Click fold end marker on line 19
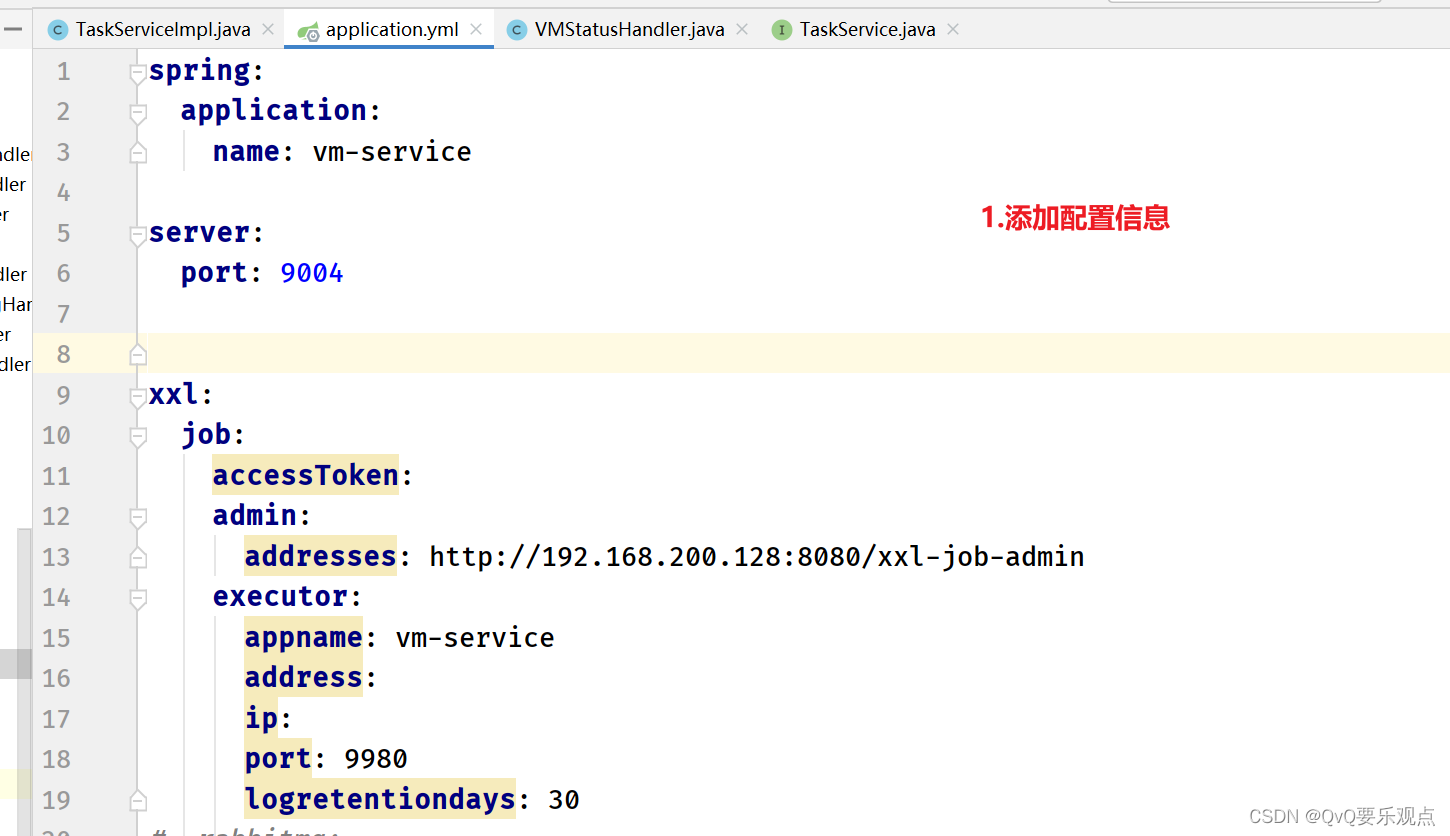 pyautogui.click(x=138, y=800)
